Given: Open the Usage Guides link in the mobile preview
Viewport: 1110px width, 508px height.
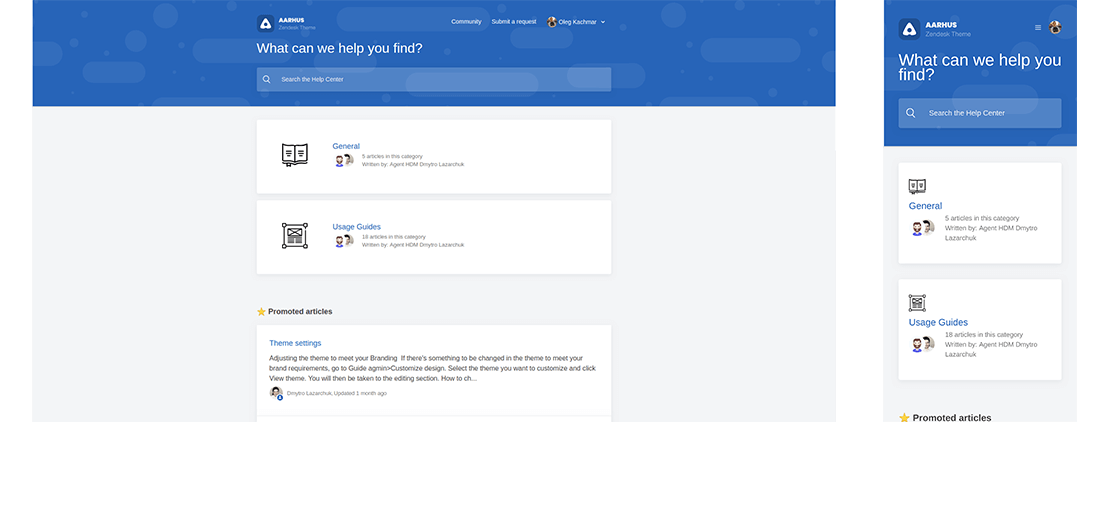Looking at the screenshot, I should [938, 323].
